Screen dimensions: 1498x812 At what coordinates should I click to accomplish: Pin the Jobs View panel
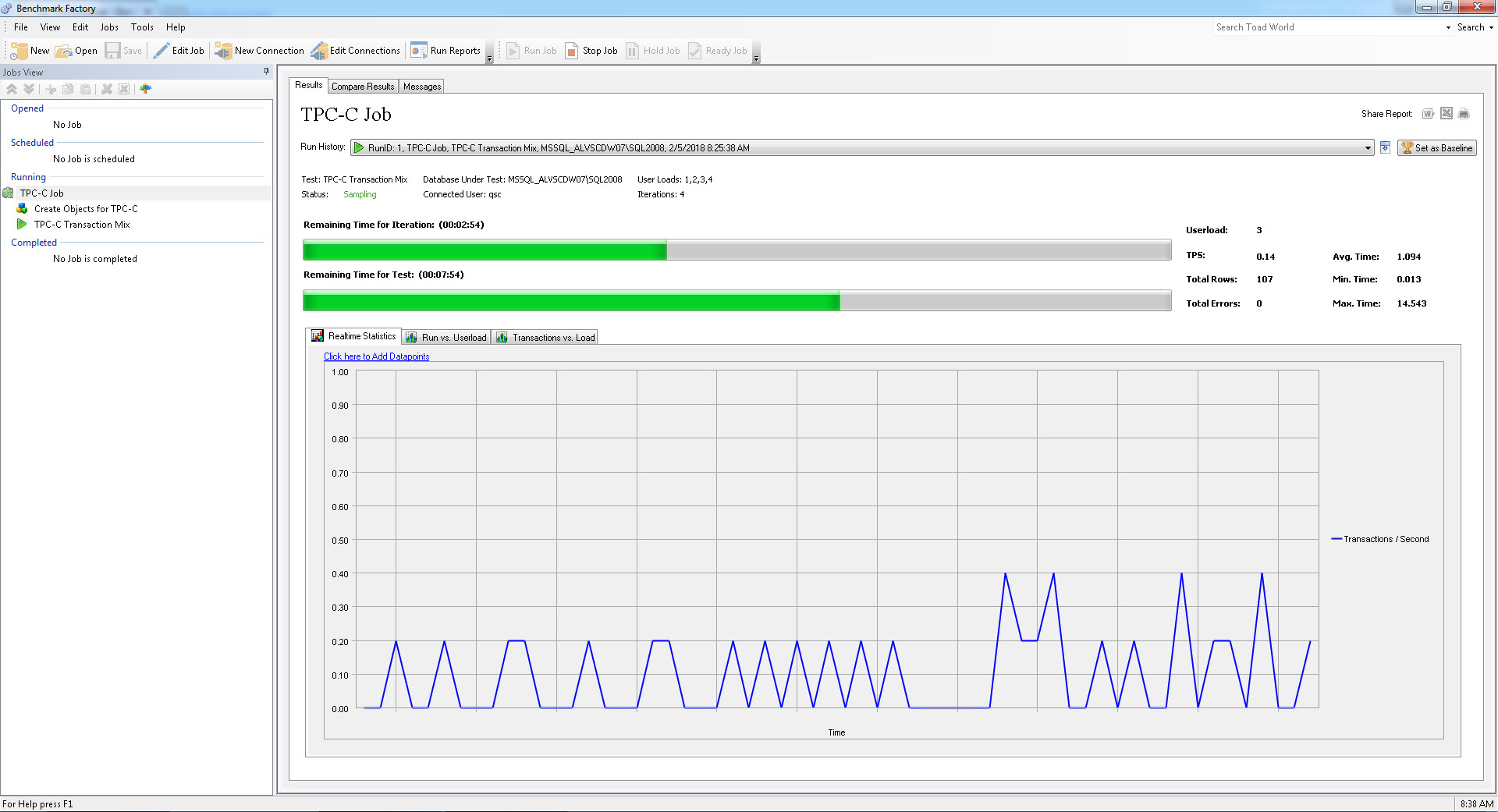click(x=266, y=72)
